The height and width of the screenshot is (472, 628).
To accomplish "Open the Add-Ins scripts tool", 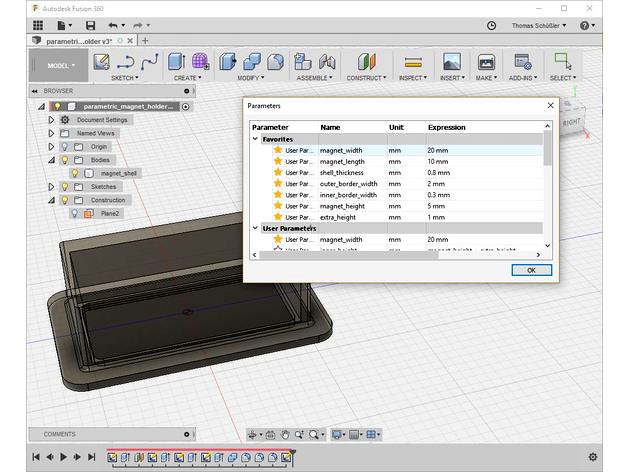I will click(x=523, y=62).
